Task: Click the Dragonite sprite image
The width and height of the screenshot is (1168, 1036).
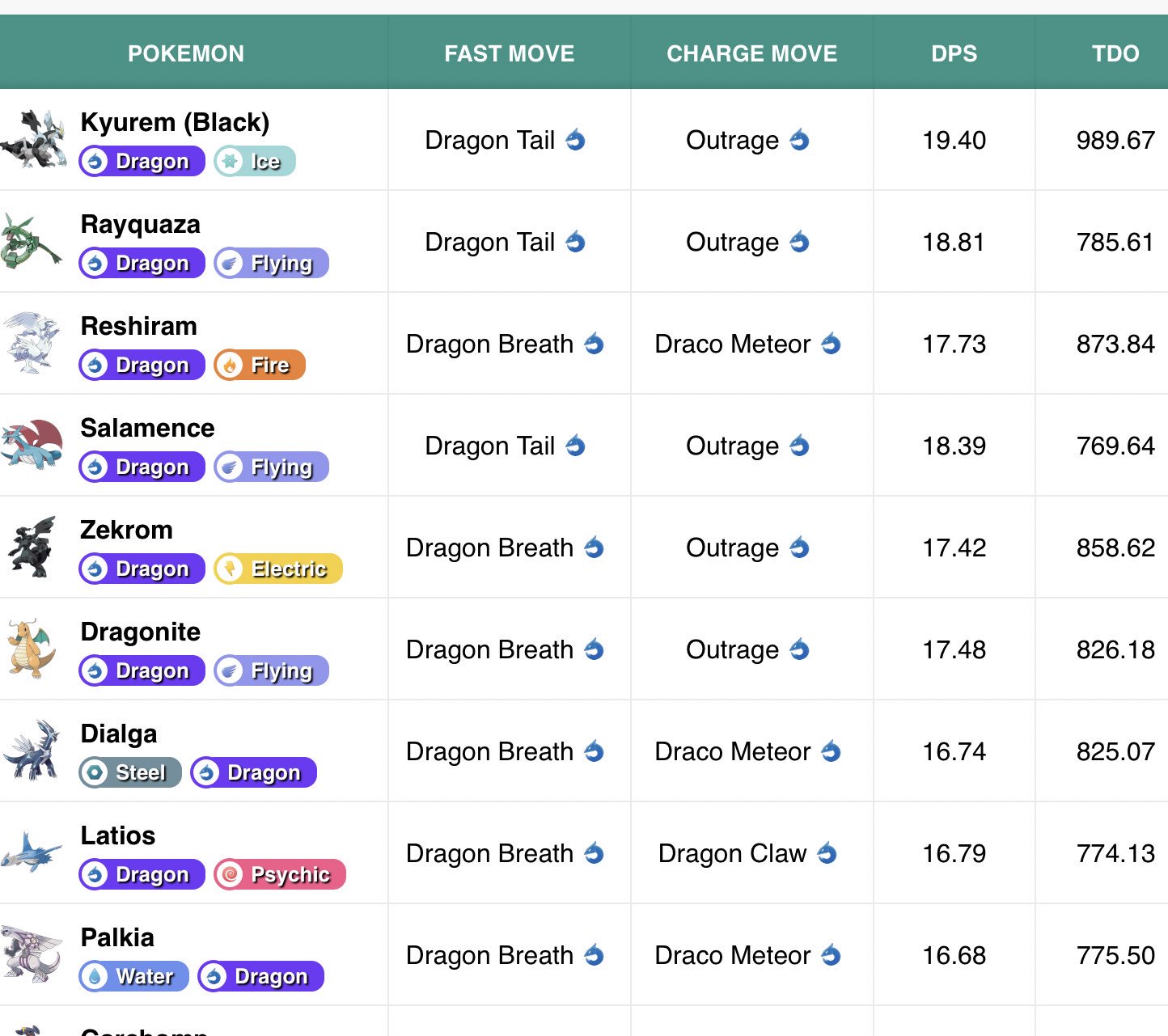Action: [32, 649]
